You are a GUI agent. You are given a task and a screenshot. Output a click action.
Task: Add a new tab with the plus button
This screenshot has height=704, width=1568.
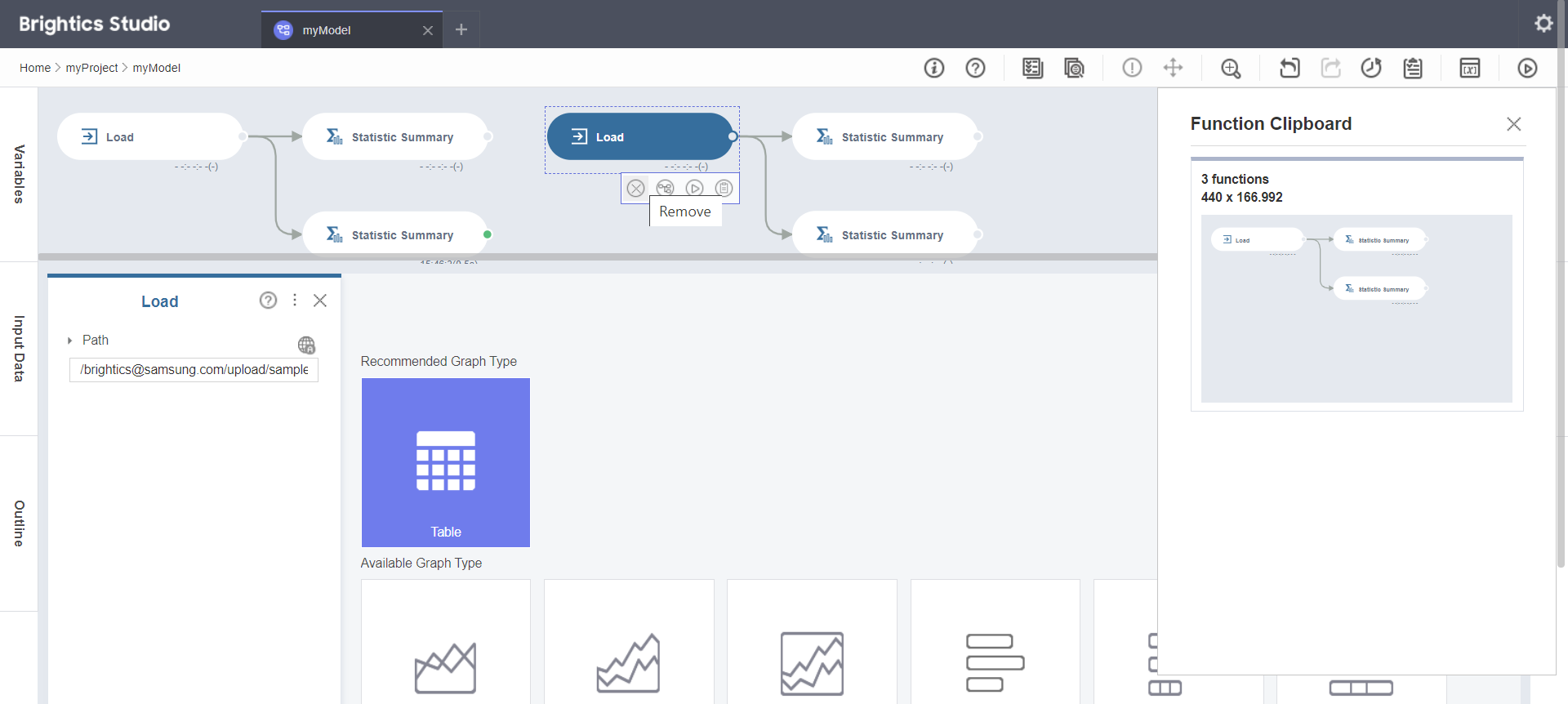click(x=461, y=29)
